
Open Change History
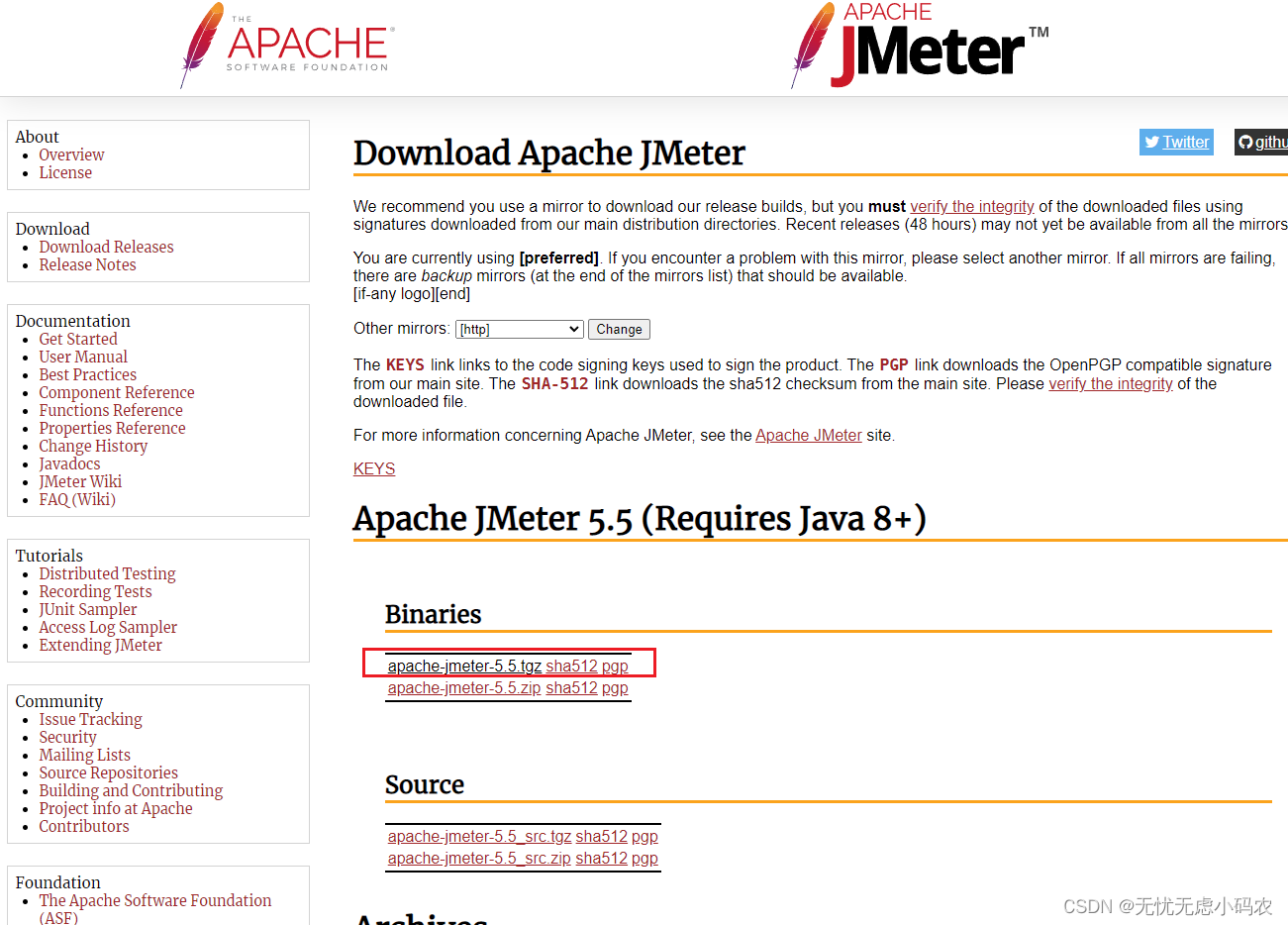[x=93, y=446]
